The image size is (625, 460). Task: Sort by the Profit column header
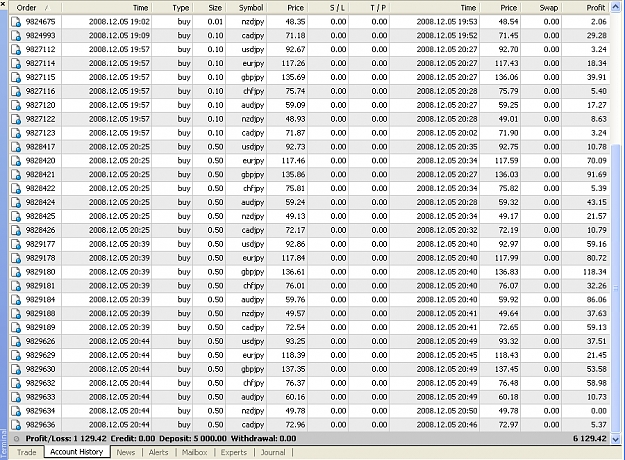[586, 8]
